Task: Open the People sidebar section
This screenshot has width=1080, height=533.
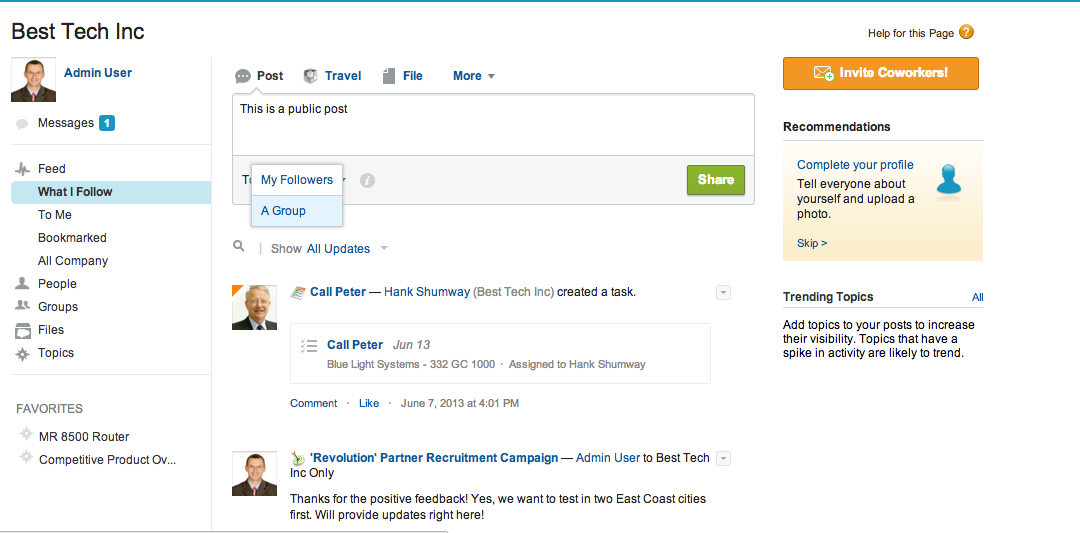Action: [x=57, y=284]
